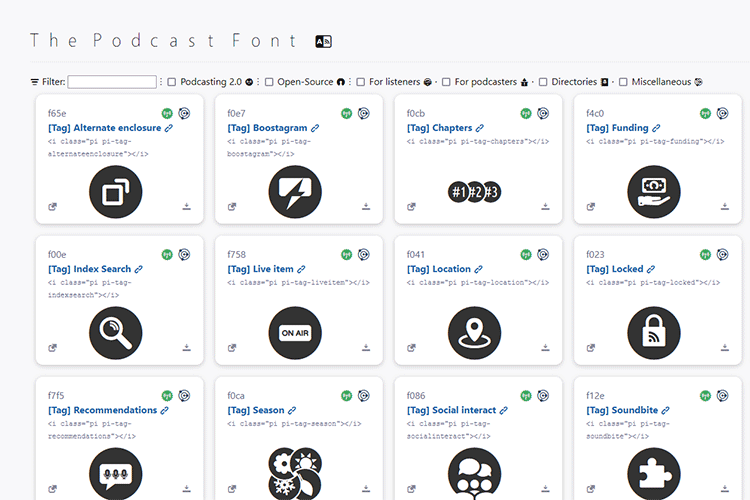Toggle the For listeners checkbox
This screenshot has width=750, height=500.
tap(361, 82)
